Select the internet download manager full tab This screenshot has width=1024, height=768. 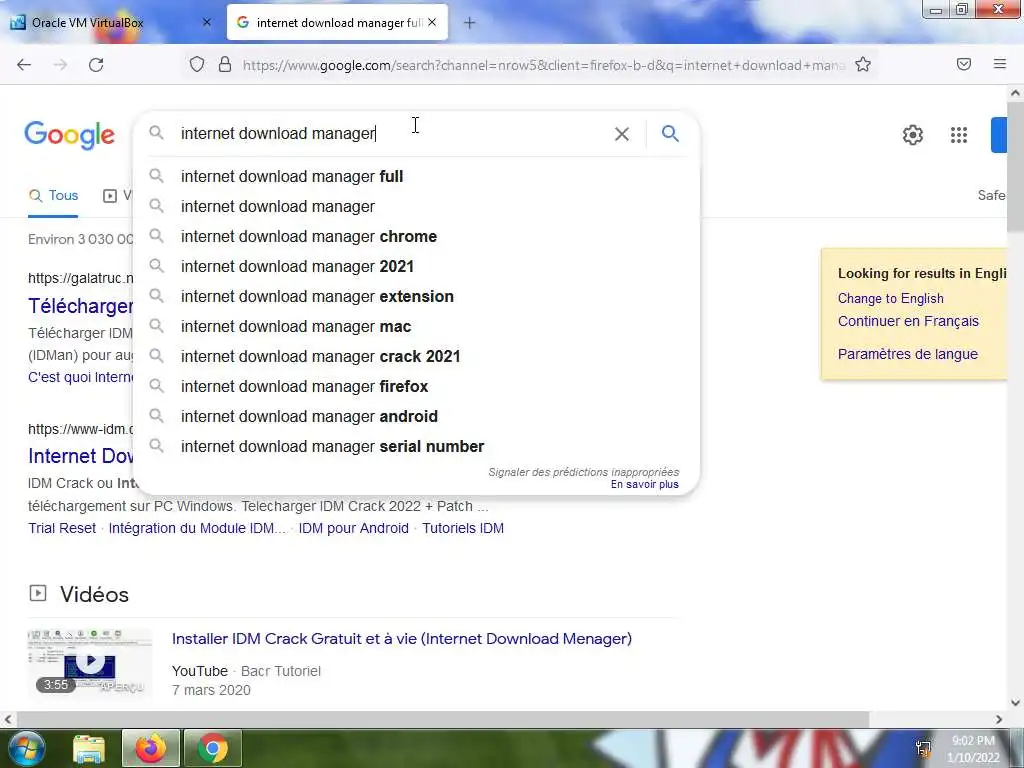click(338, 22)
